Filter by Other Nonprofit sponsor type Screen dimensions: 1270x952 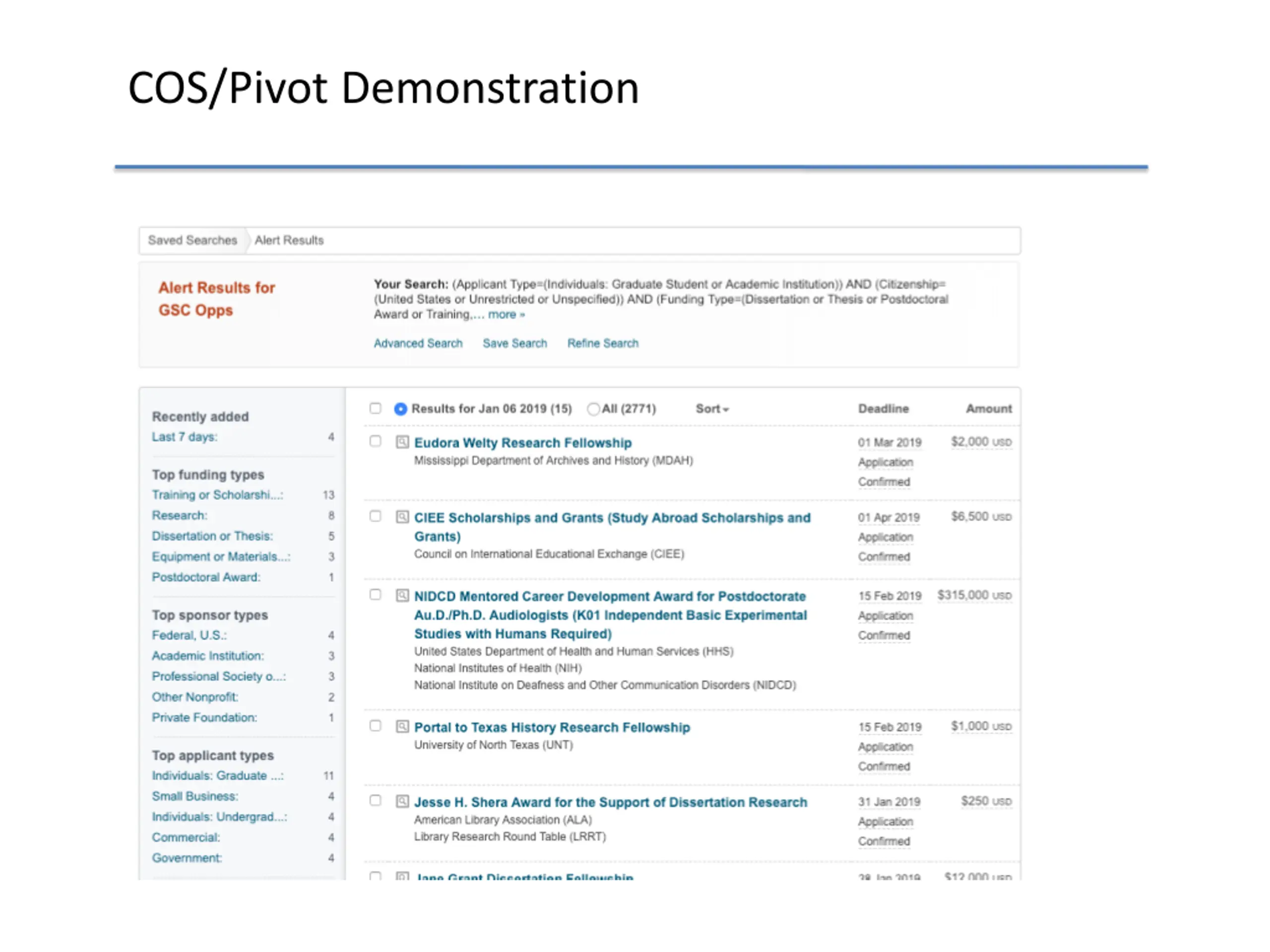point(195,697)
